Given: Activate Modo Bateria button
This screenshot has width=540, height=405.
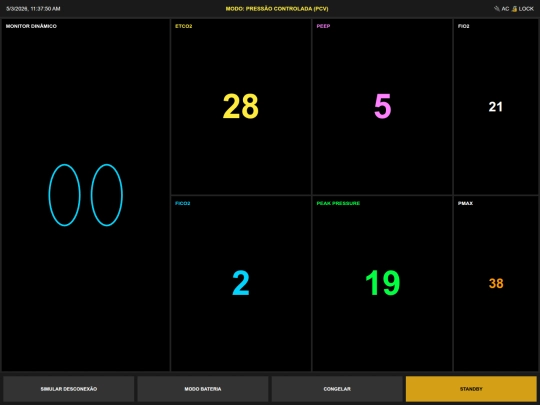Looking at the screenshot, I should (x=202, y=389).
